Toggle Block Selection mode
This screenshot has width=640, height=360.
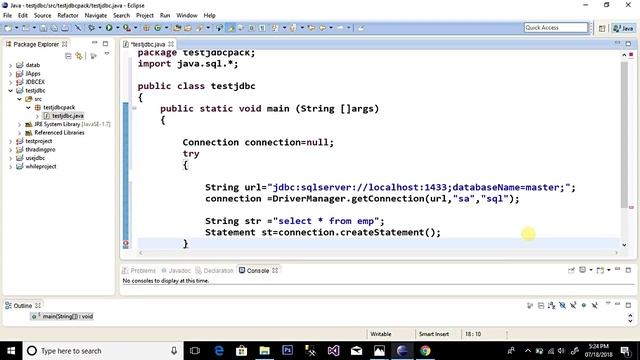tap(251, 28)
